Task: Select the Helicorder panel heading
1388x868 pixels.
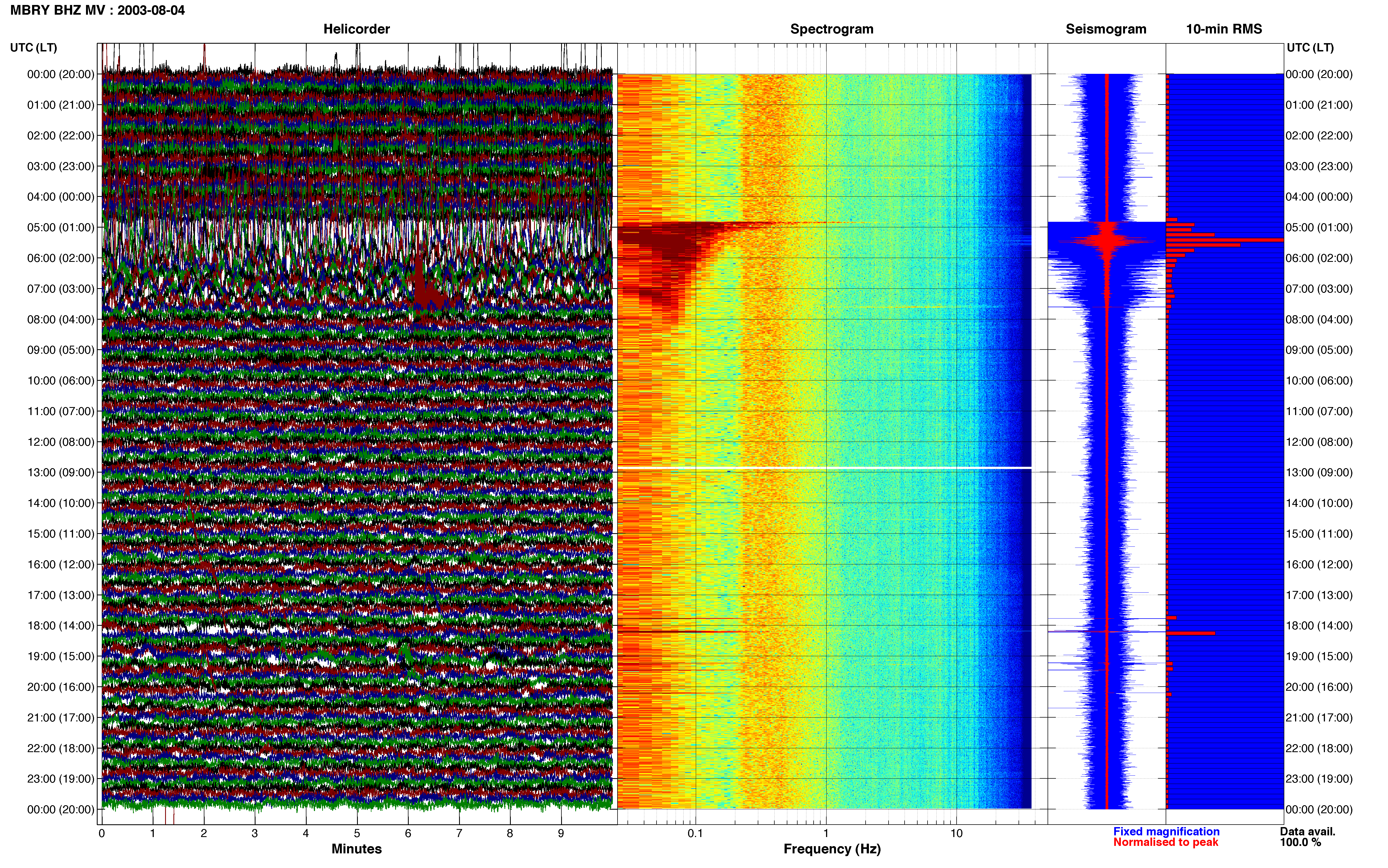Action: (356, 29)
